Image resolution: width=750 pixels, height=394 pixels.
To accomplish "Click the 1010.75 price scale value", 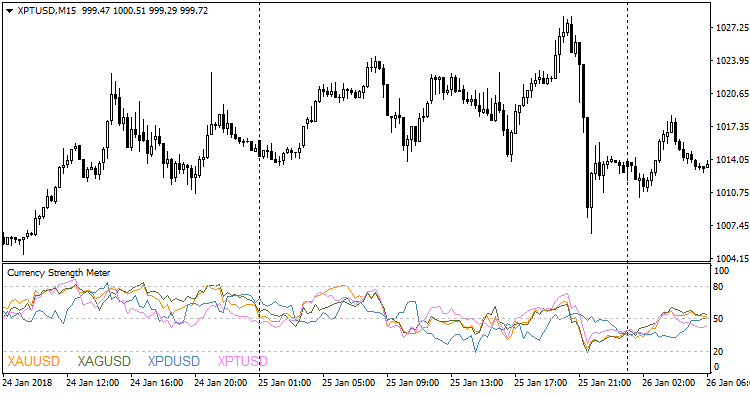I will coord(732,193).
